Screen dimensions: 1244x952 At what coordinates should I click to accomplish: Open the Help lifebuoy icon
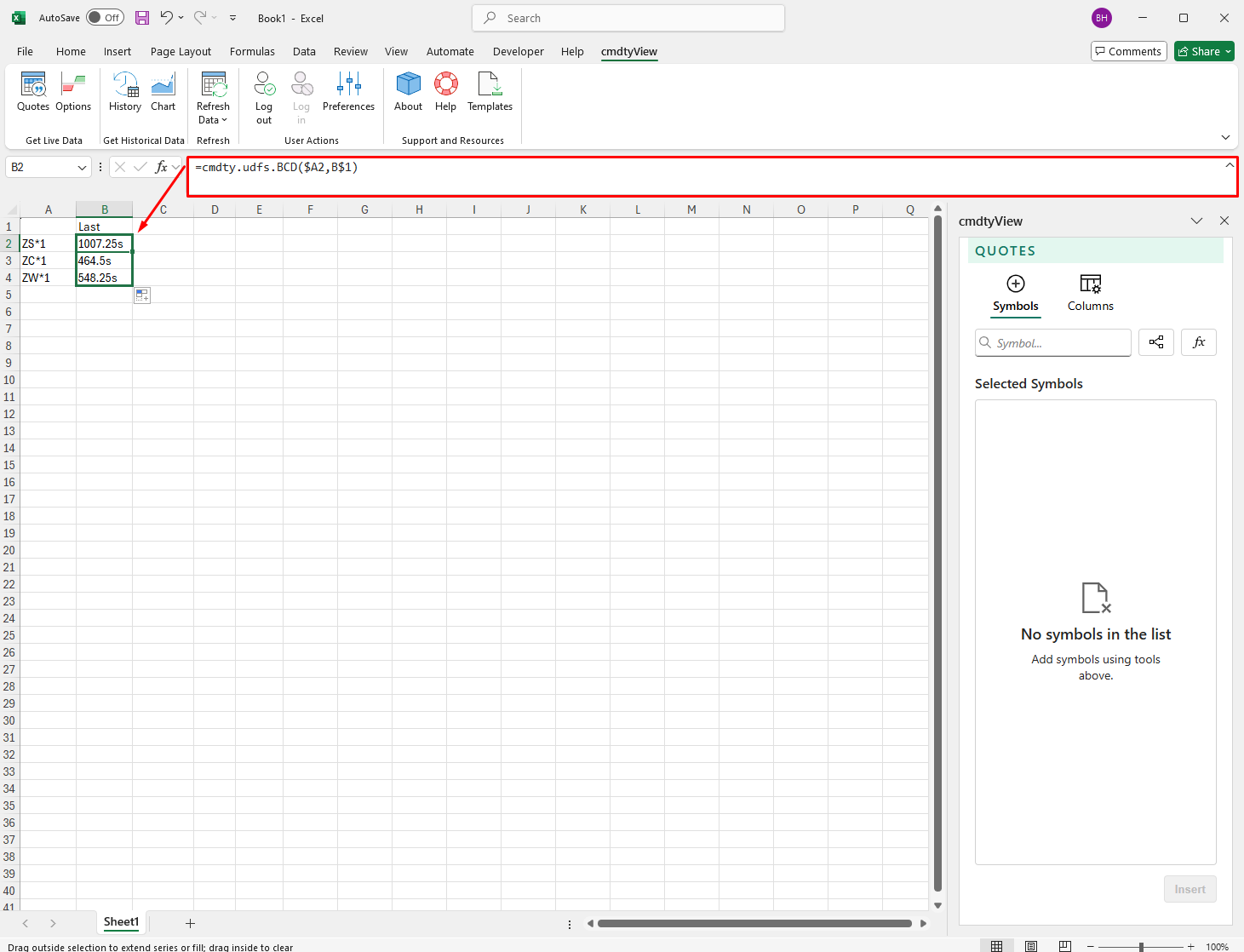coord(445,92)
